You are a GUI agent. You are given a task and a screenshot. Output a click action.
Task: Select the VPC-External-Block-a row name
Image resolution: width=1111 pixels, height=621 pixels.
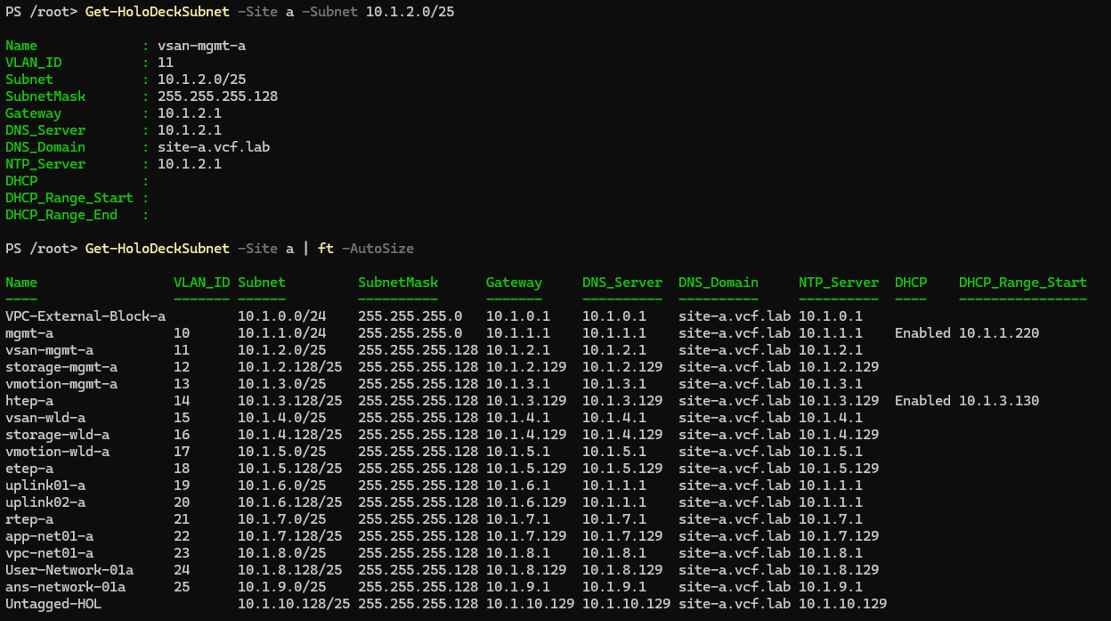pos(85,316)
